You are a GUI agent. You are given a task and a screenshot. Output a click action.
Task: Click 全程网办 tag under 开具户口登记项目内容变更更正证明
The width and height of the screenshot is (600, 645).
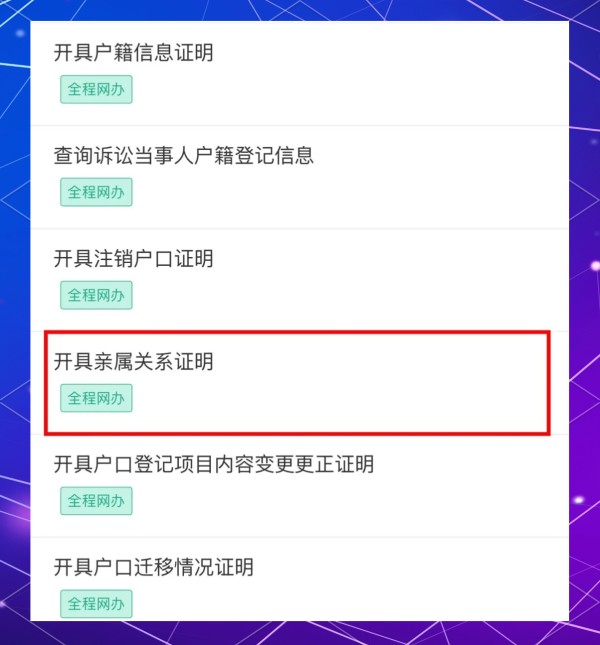coord(96,501)
